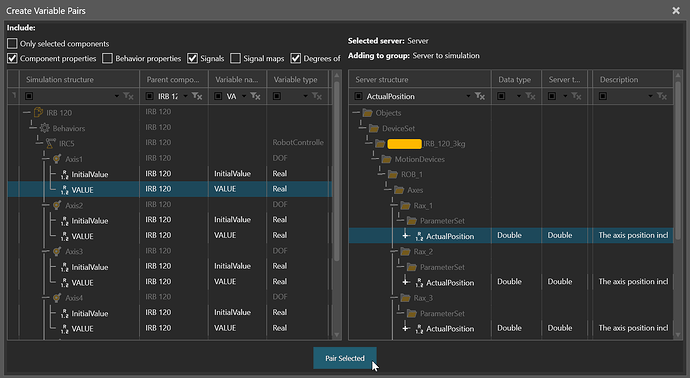
Task: Click the Axis1 degree-of-freedom icon
Action: [x=57, y=158]
